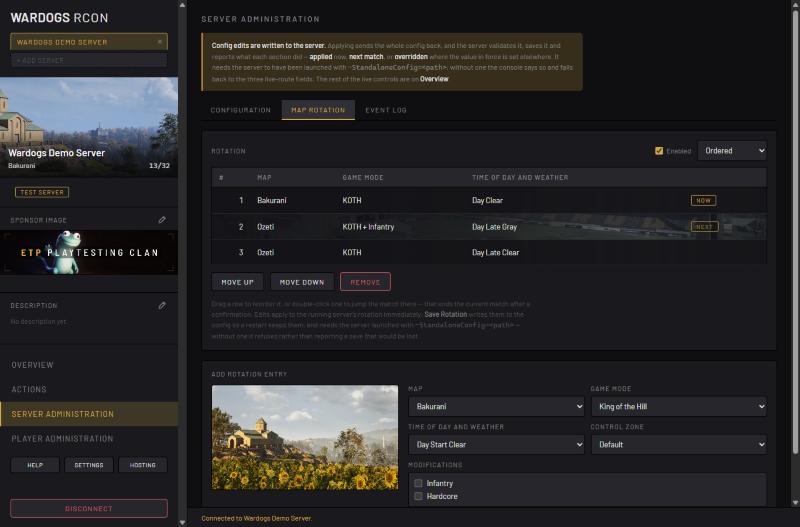
Task: Click sidebar scroll down arrow
Action: [x=182, y=522]
